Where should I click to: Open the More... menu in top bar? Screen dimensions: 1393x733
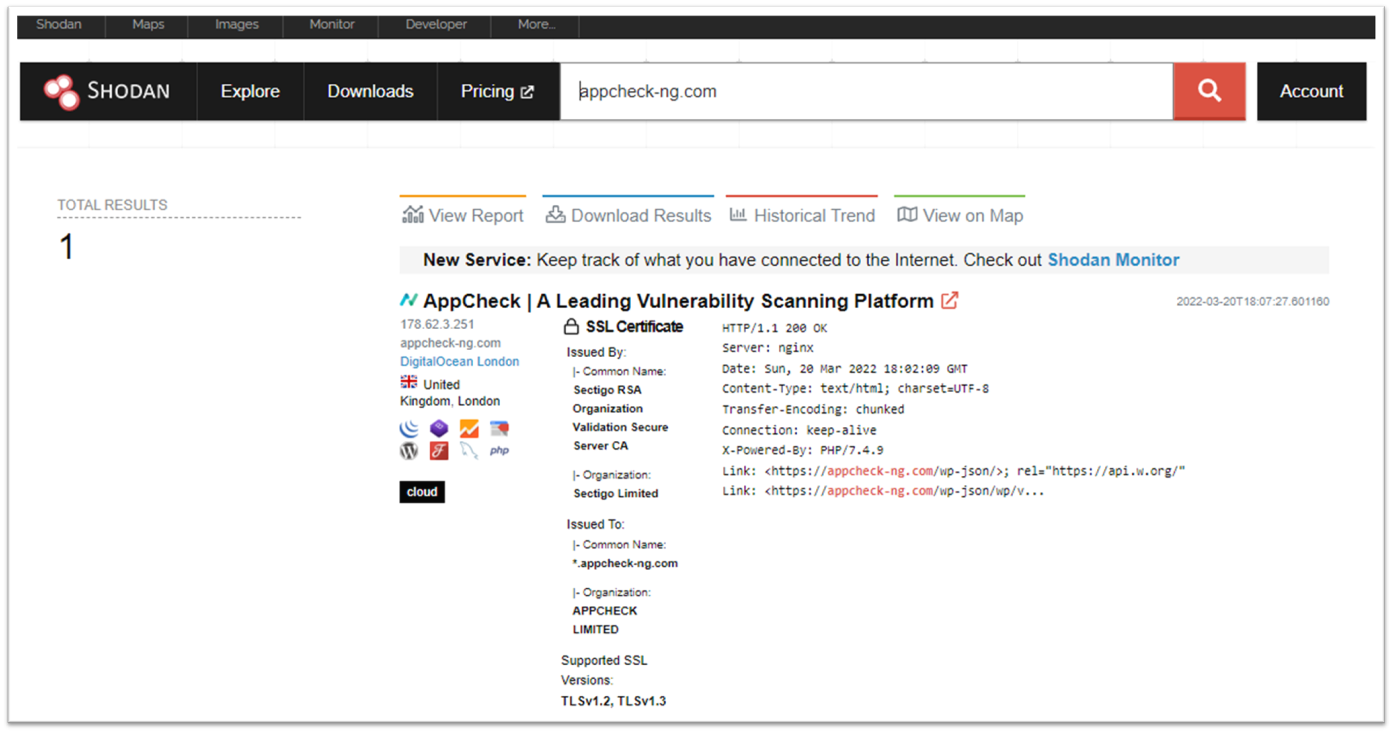537,25
